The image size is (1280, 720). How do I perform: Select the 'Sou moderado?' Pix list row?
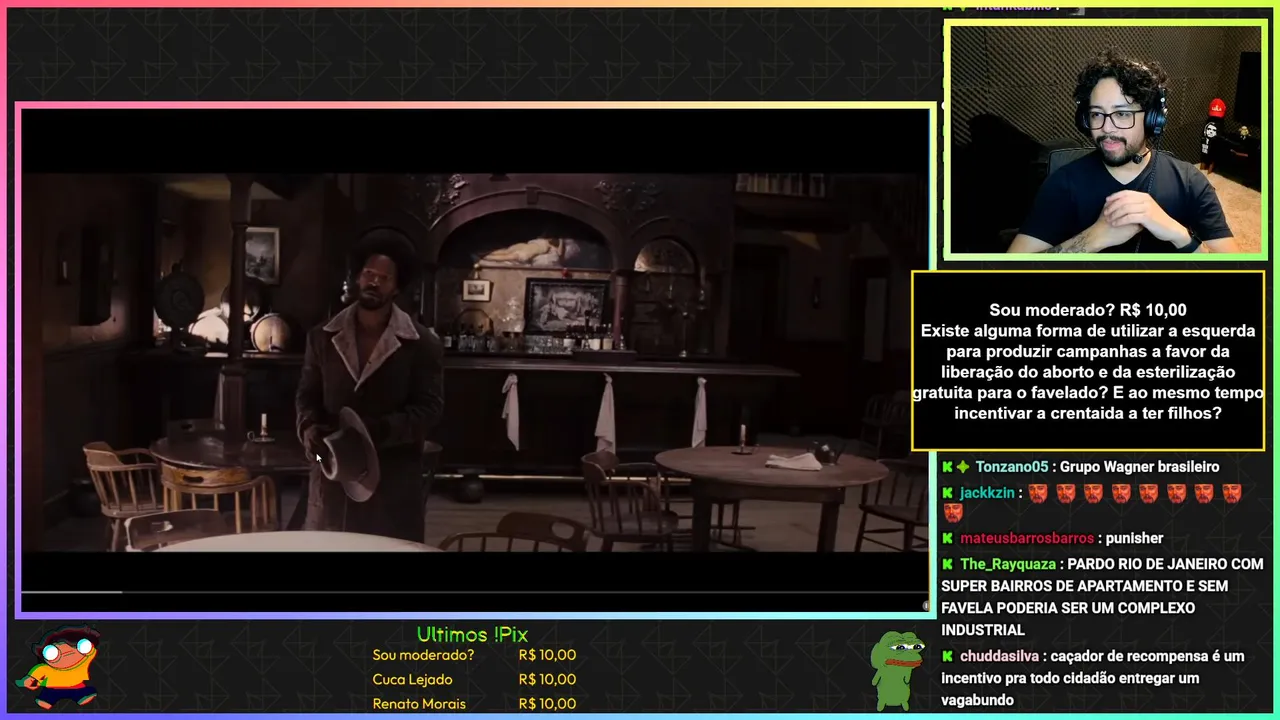[x=474, y=655]
